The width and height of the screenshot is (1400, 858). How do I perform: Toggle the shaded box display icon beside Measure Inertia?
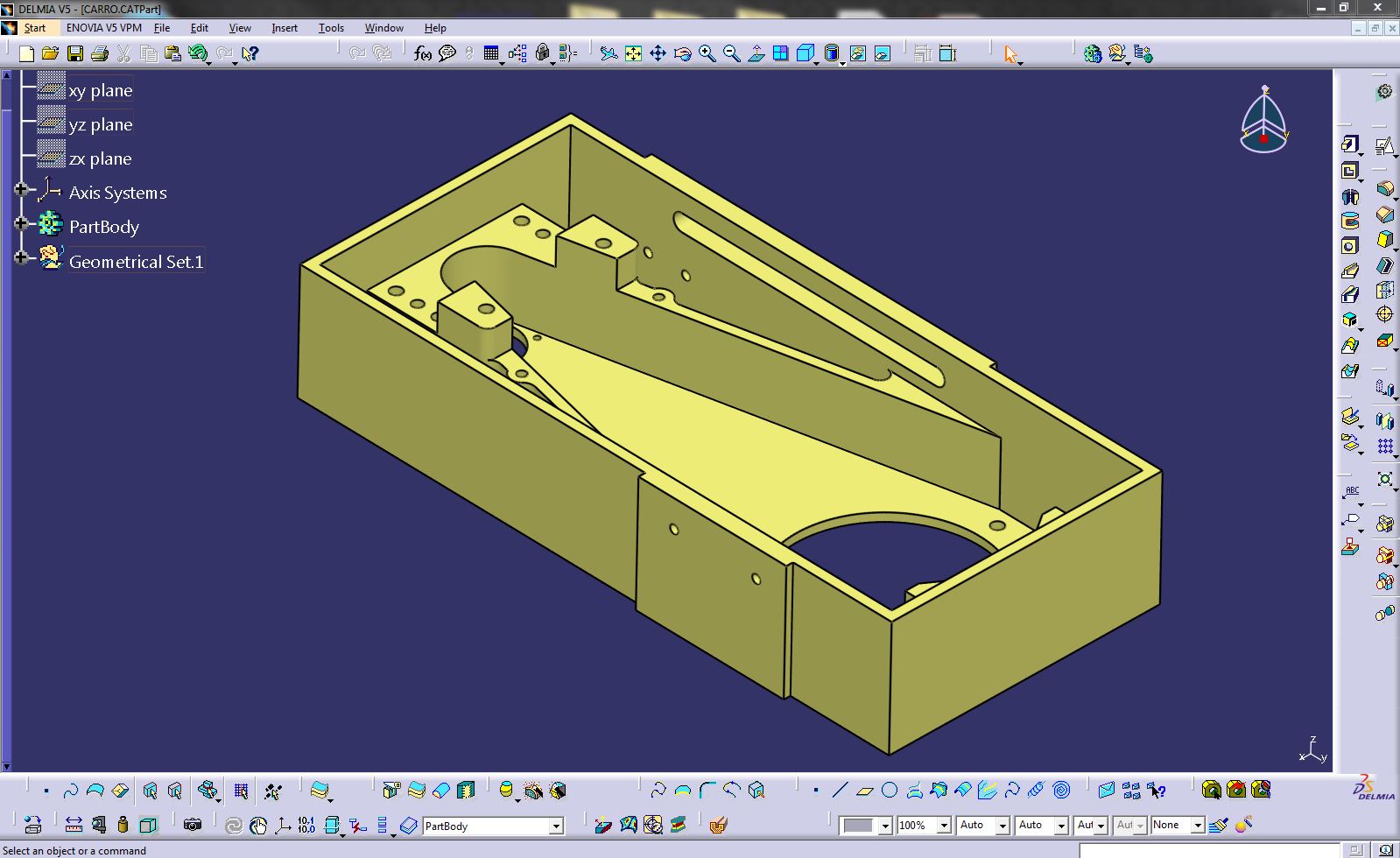pyautogui.click(x=148, y=825)
